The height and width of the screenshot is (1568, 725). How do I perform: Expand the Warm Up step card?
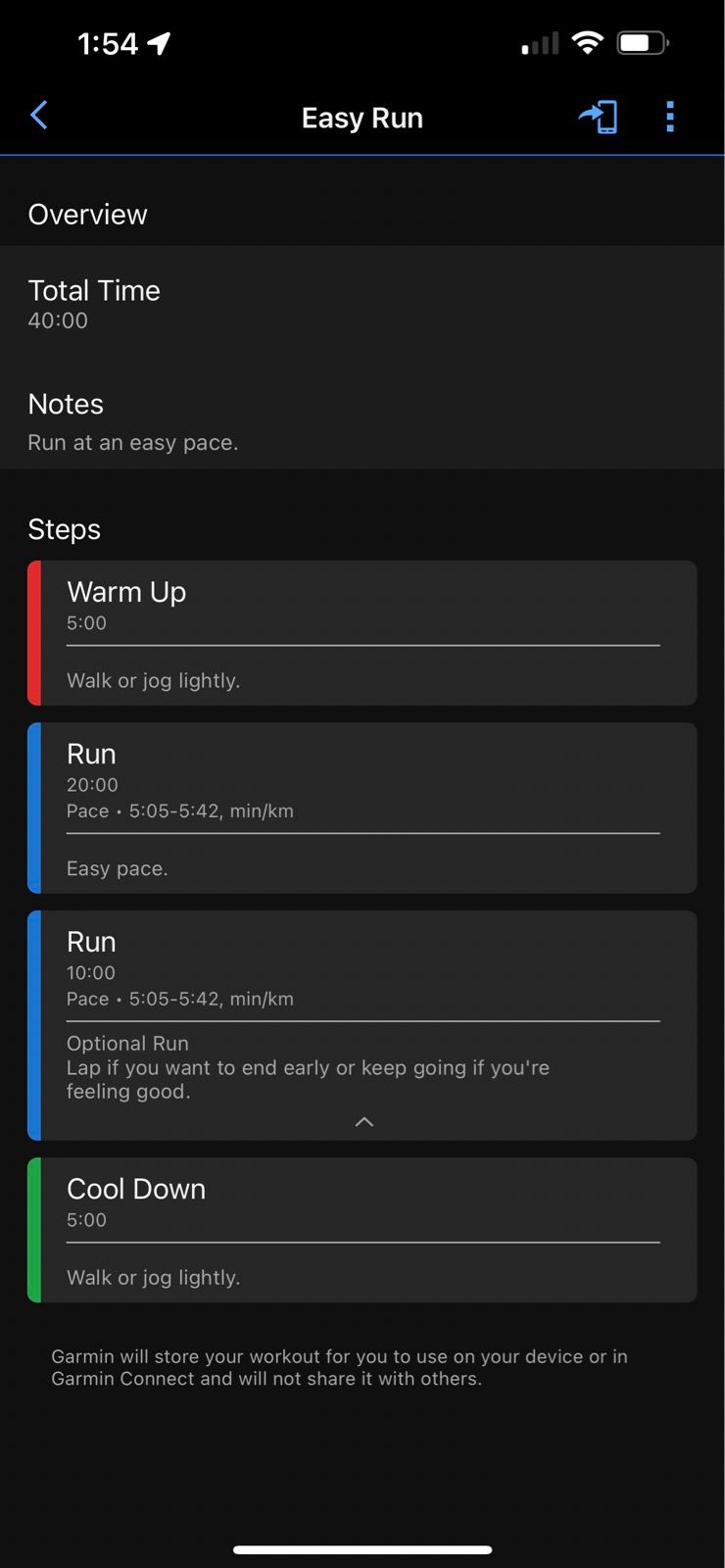click(x=362, y=632)
